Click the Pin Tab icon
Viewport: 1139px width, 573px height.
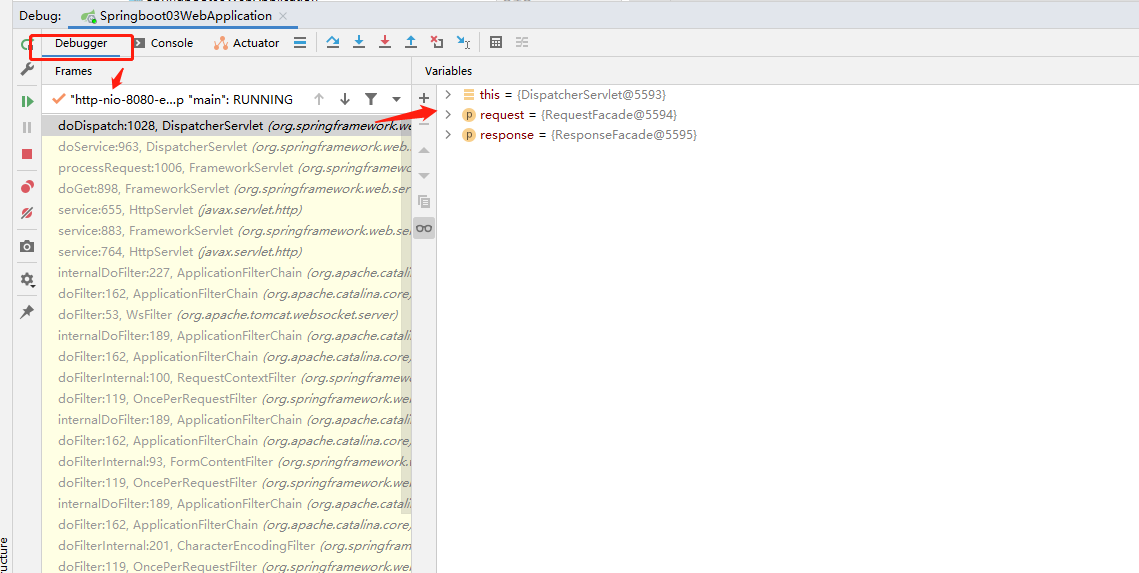pos(27,312)
